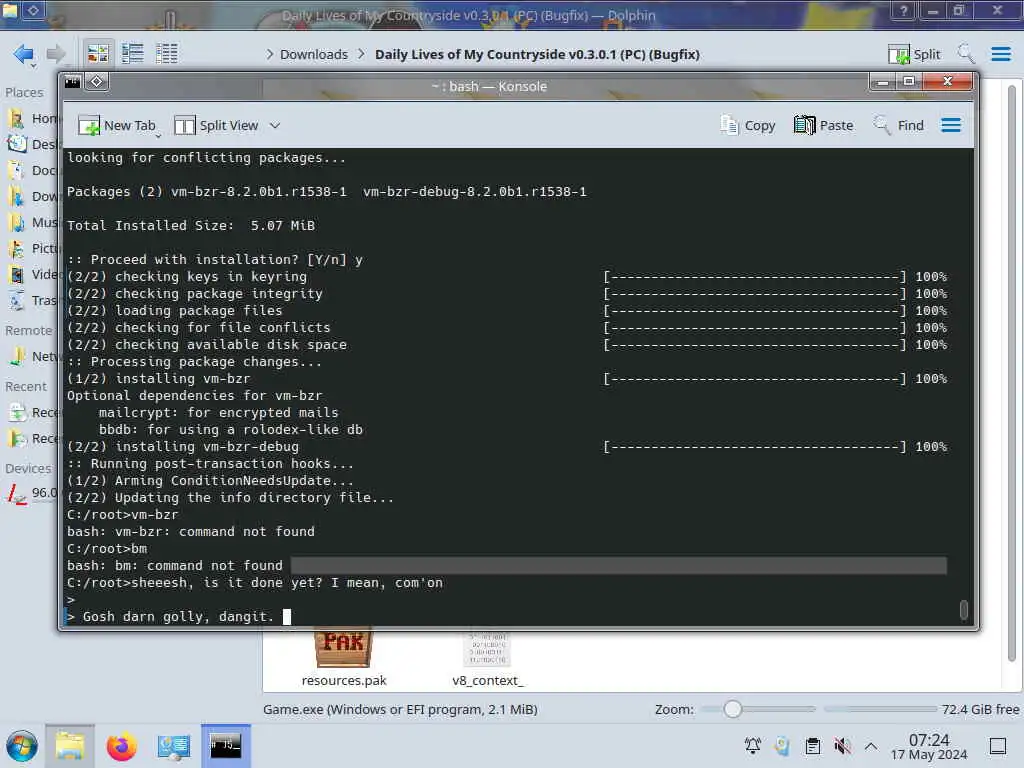This screenshot has height=768, width=1024.
Task: Click Paste in Konsole toolbar
Action: [824, 125]
